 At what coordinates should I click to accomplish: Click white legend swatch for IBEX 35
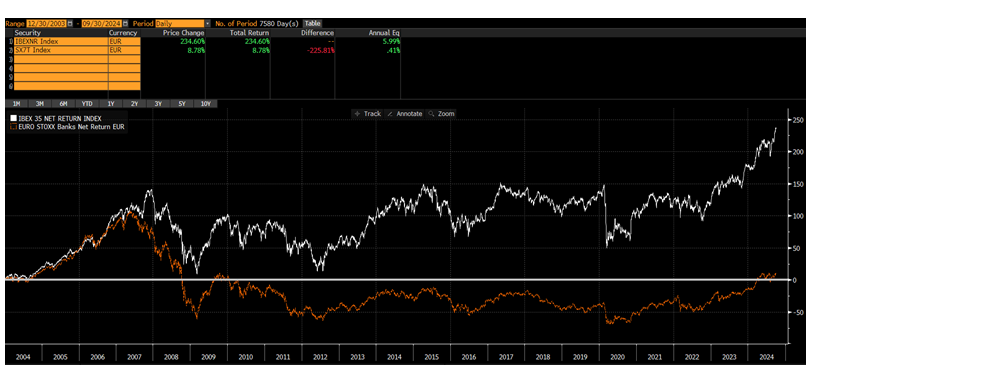(13, 118)
